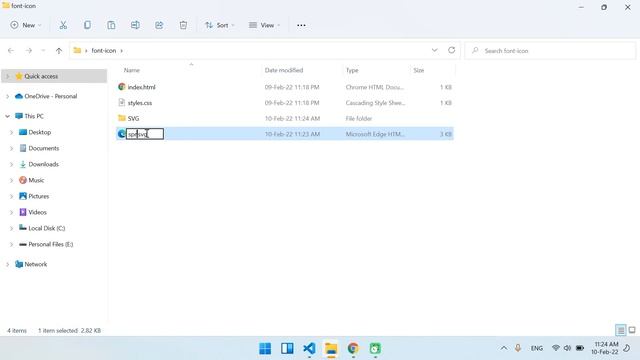Go up one folder level
Viewport: 640px width, 360px height.
[59, 51]
